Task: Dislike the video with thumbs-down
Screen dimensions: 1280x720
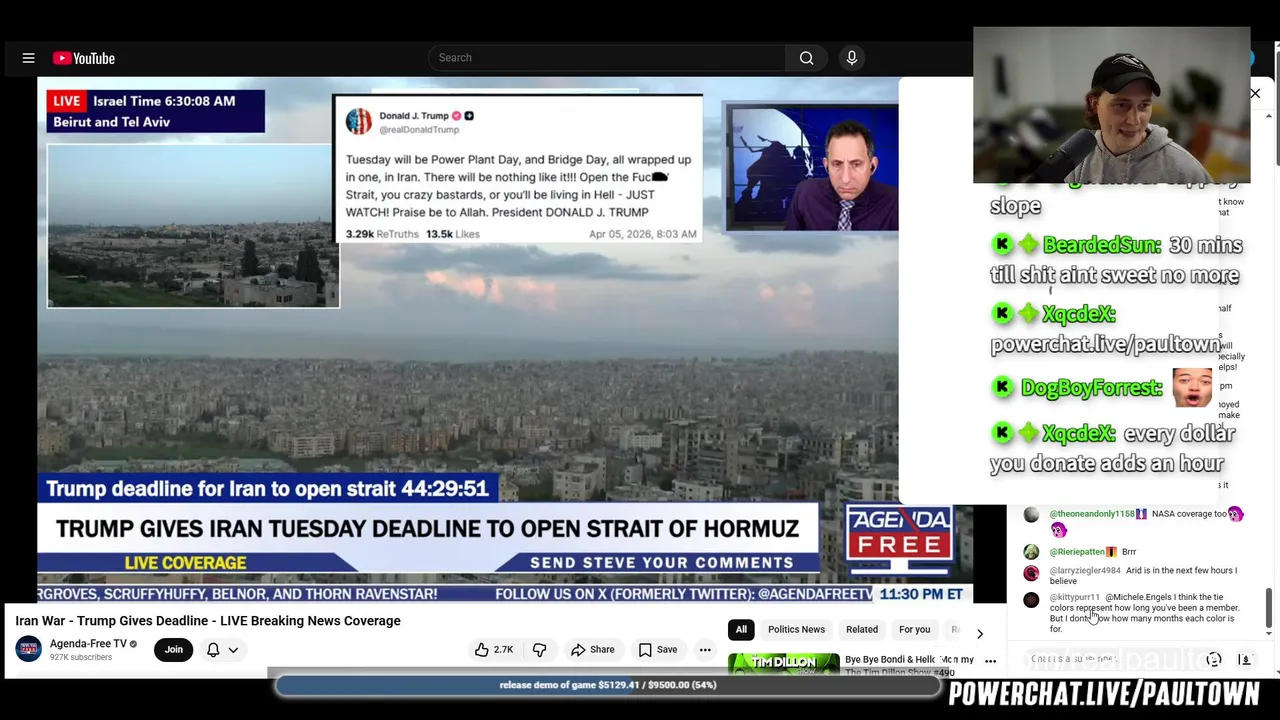Action: (x=540, y=650)
